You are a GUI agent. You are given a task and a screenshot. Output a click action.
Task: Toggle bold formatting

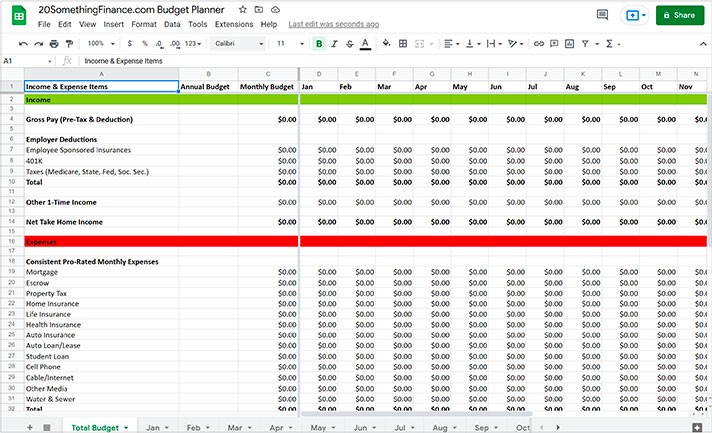[319, 44]
